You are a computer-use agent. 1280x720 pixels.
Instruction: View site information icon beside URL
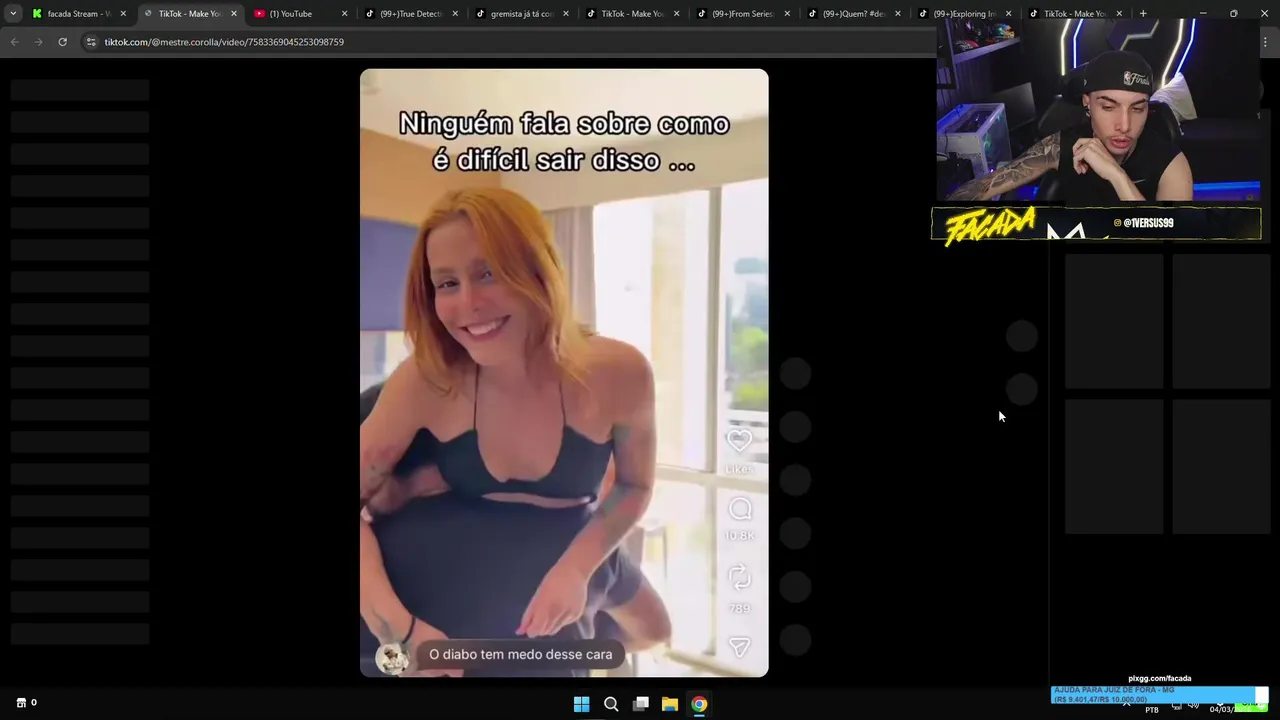point(91,42)
